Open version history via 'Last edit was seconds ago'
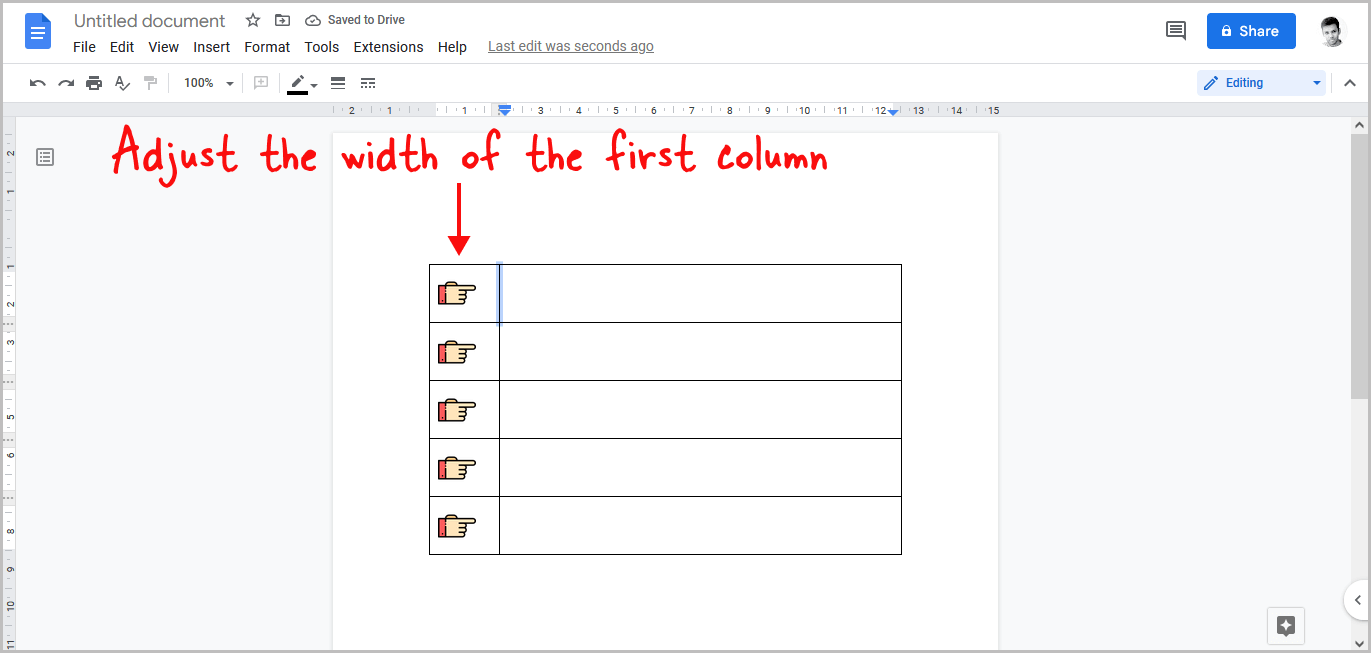This screenshot has width=1371, height=653. pos(570,45)
